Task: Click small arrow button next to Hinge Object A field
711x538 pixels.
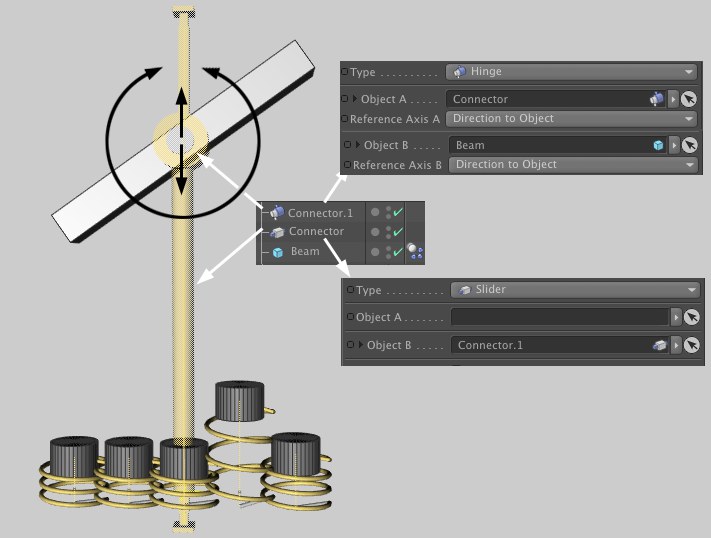Action: [x=674, y=99]
